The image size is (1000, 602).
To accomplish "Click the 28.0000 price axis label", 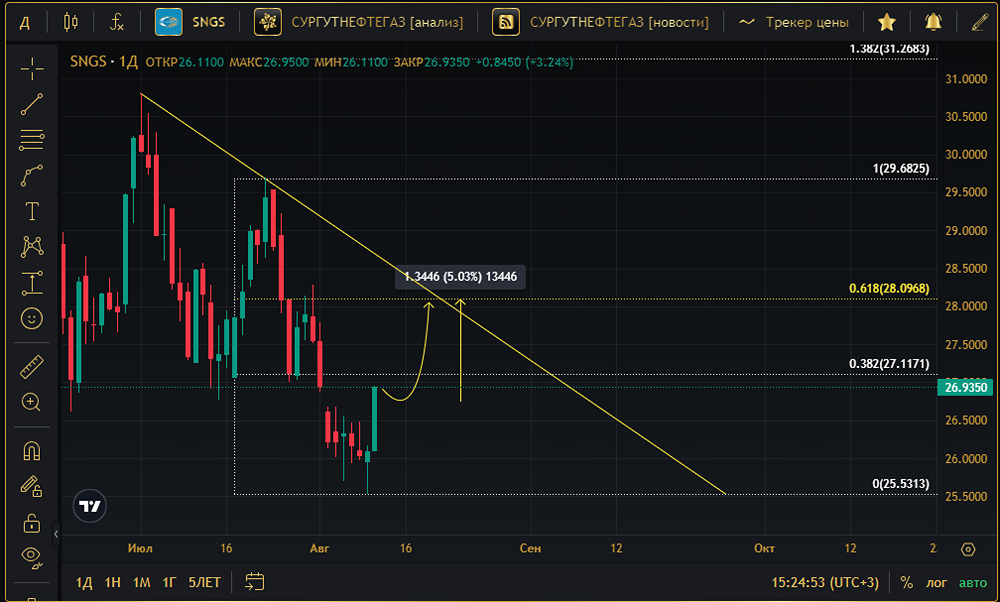I will pyautogui.click(x=966, y=307).
